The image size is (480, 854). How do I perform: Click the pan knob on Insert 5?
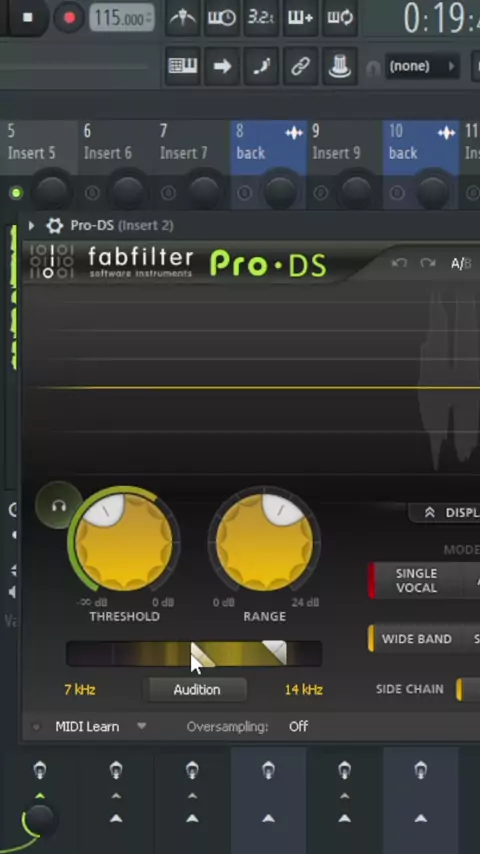51,191
